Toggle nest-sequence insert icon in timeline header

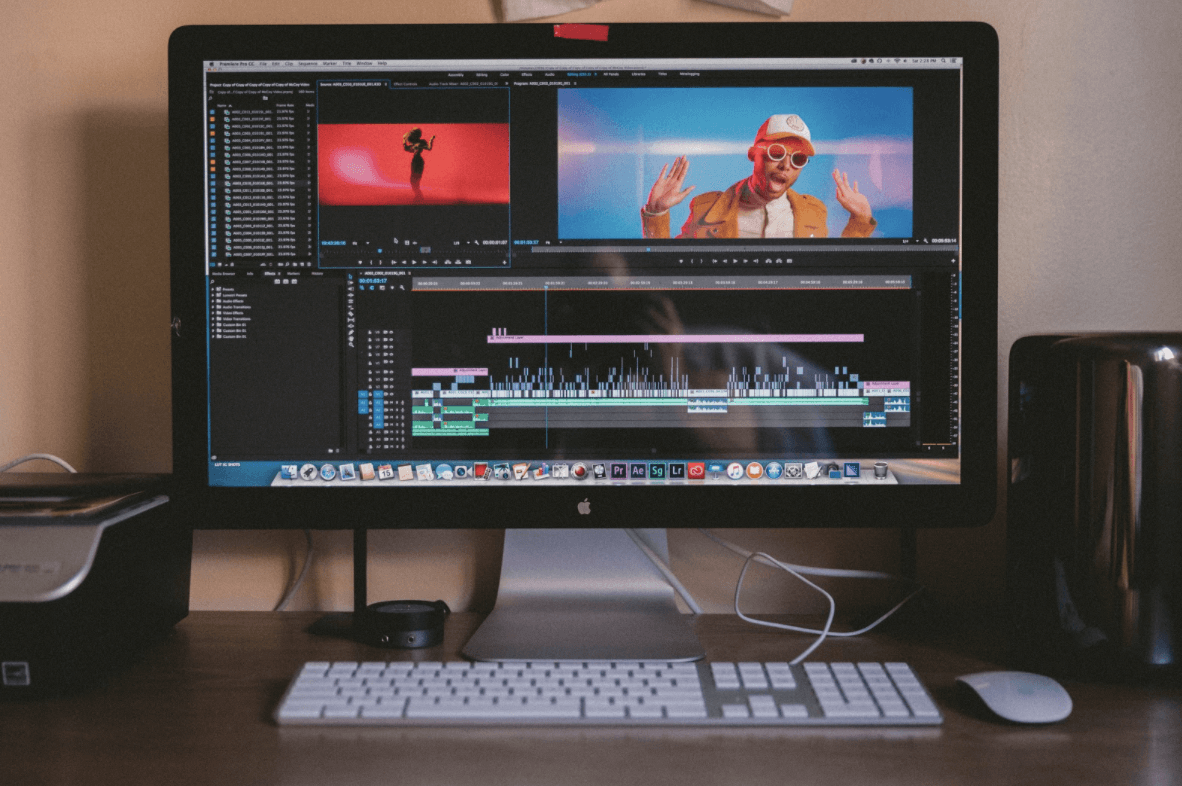pyautogui.click(x=362, y=288)
